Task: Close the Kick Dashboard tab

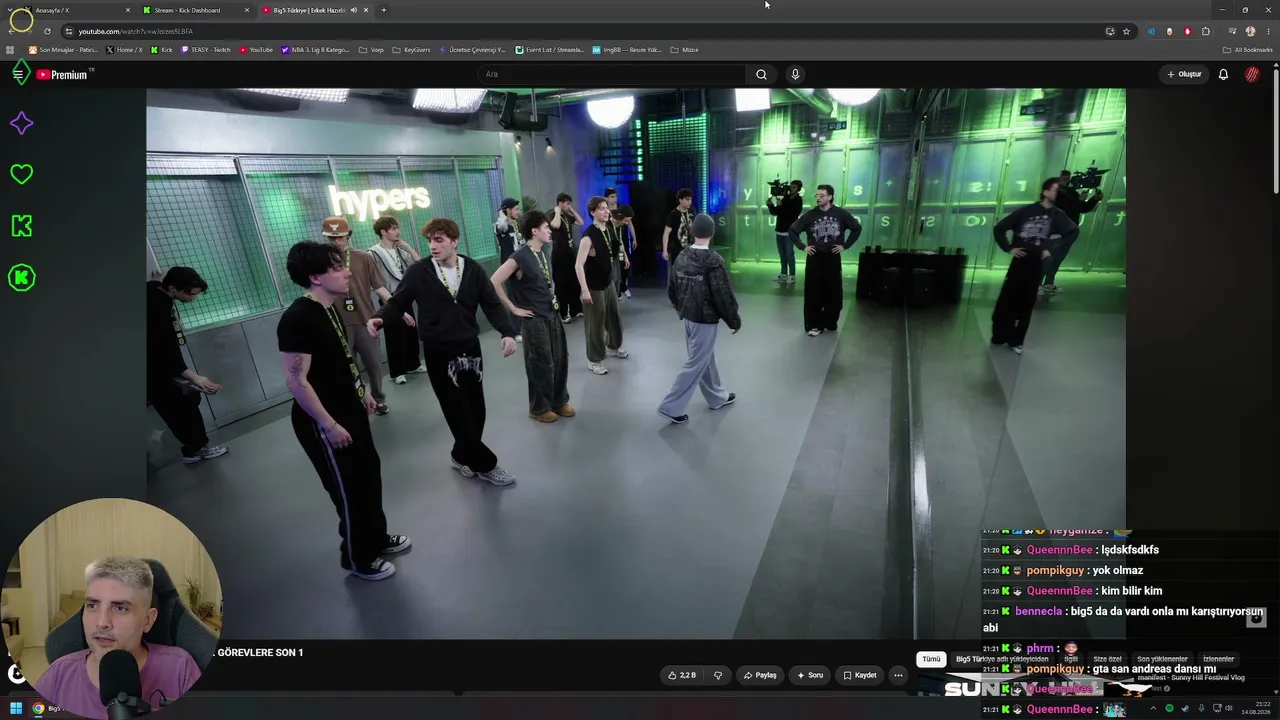Action: point(247,10)
